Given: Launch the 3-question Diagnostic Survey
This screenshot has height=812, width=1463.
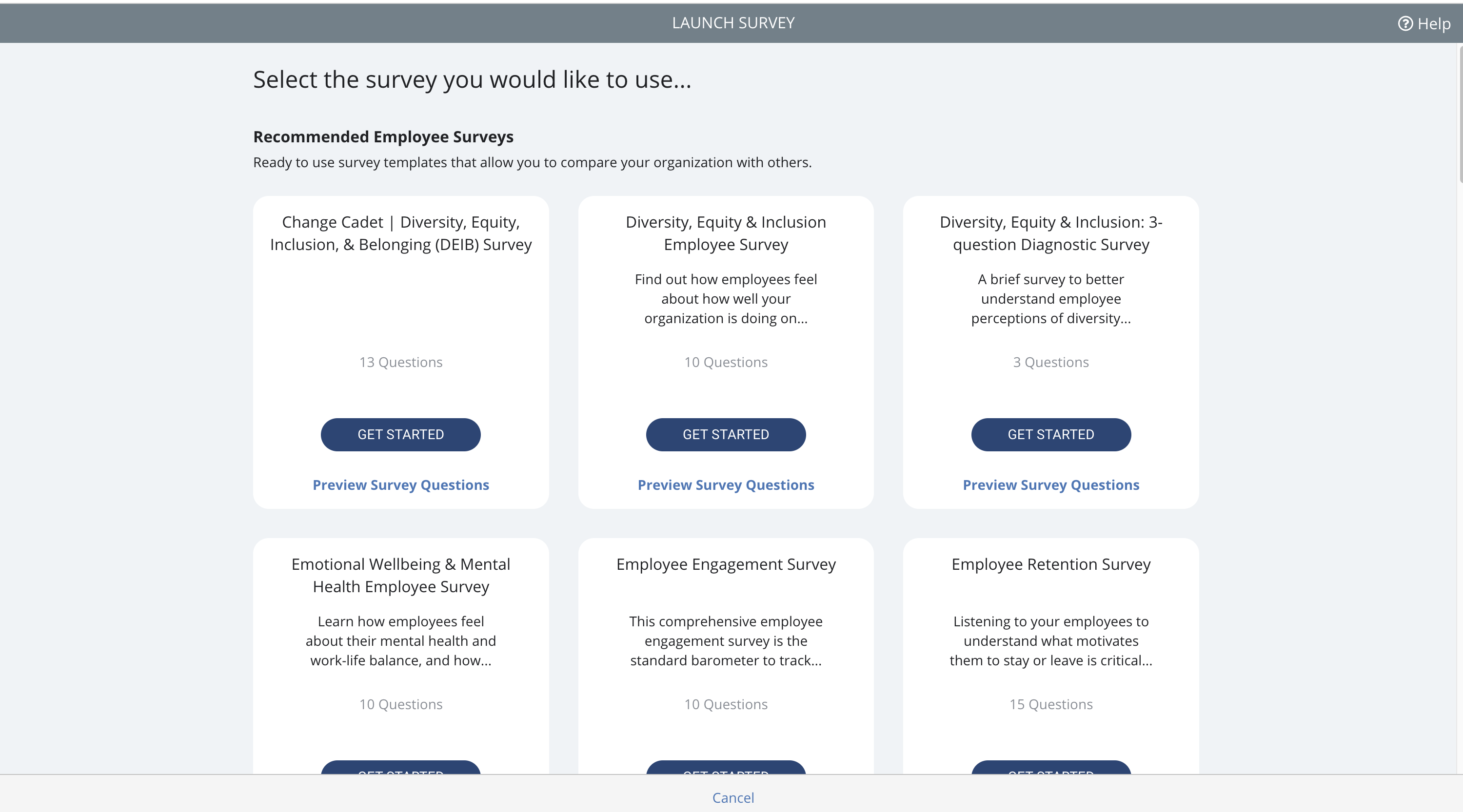Looking at the screenshot, I should (1051, 435).
